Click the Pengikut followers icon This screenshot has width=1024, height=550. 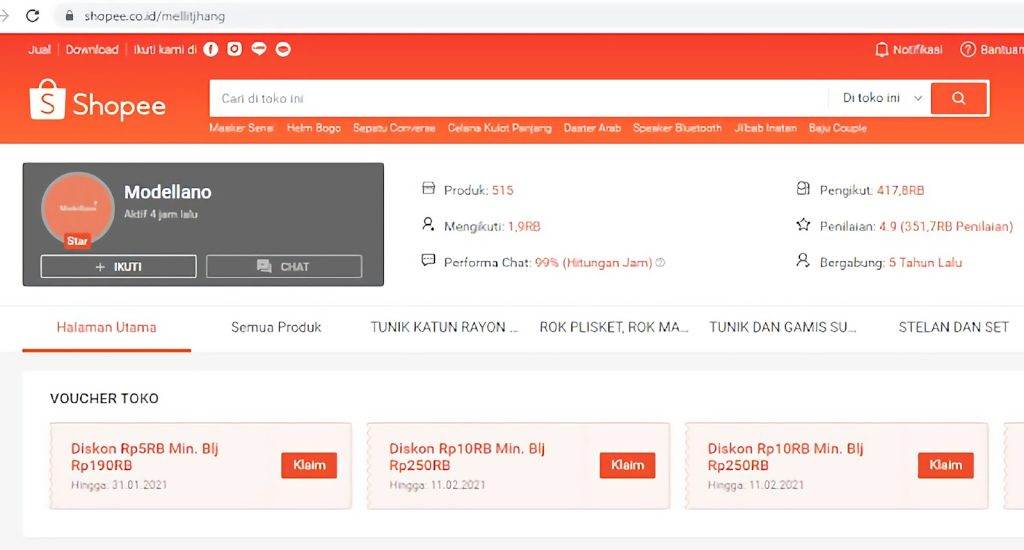[x=803, y=189]
